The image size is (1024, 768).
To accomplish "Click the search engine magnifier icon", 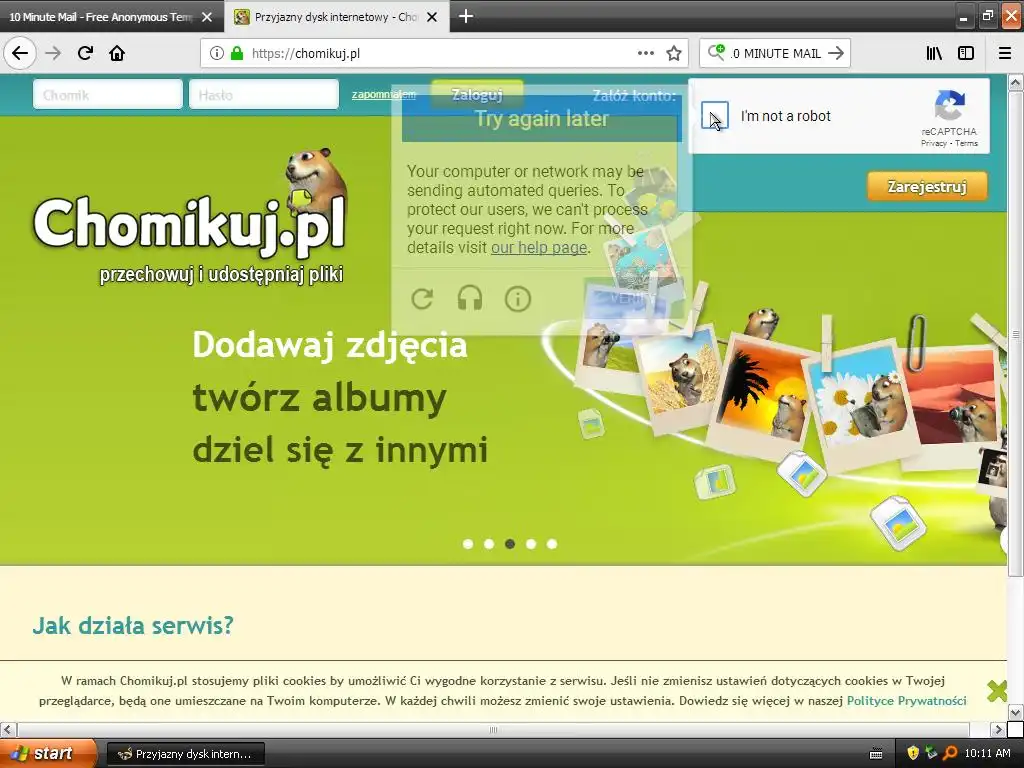I will [x=716, y=53].
